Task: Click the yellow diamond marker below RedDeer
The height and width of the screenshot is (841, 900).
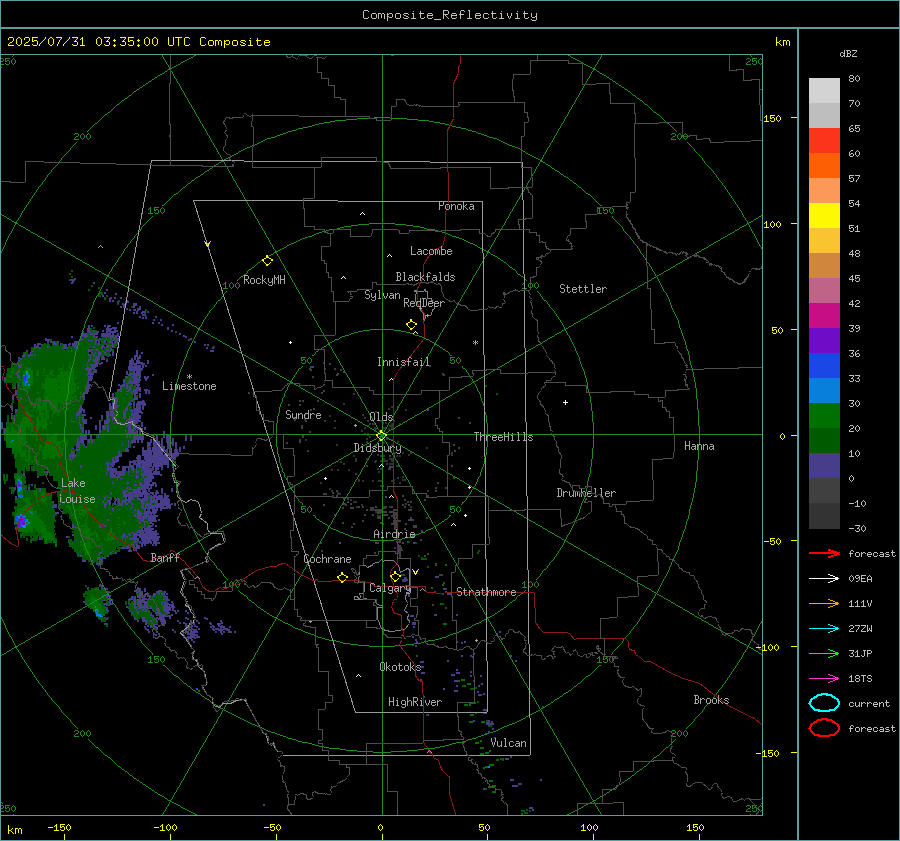Action: click(412, 325)
